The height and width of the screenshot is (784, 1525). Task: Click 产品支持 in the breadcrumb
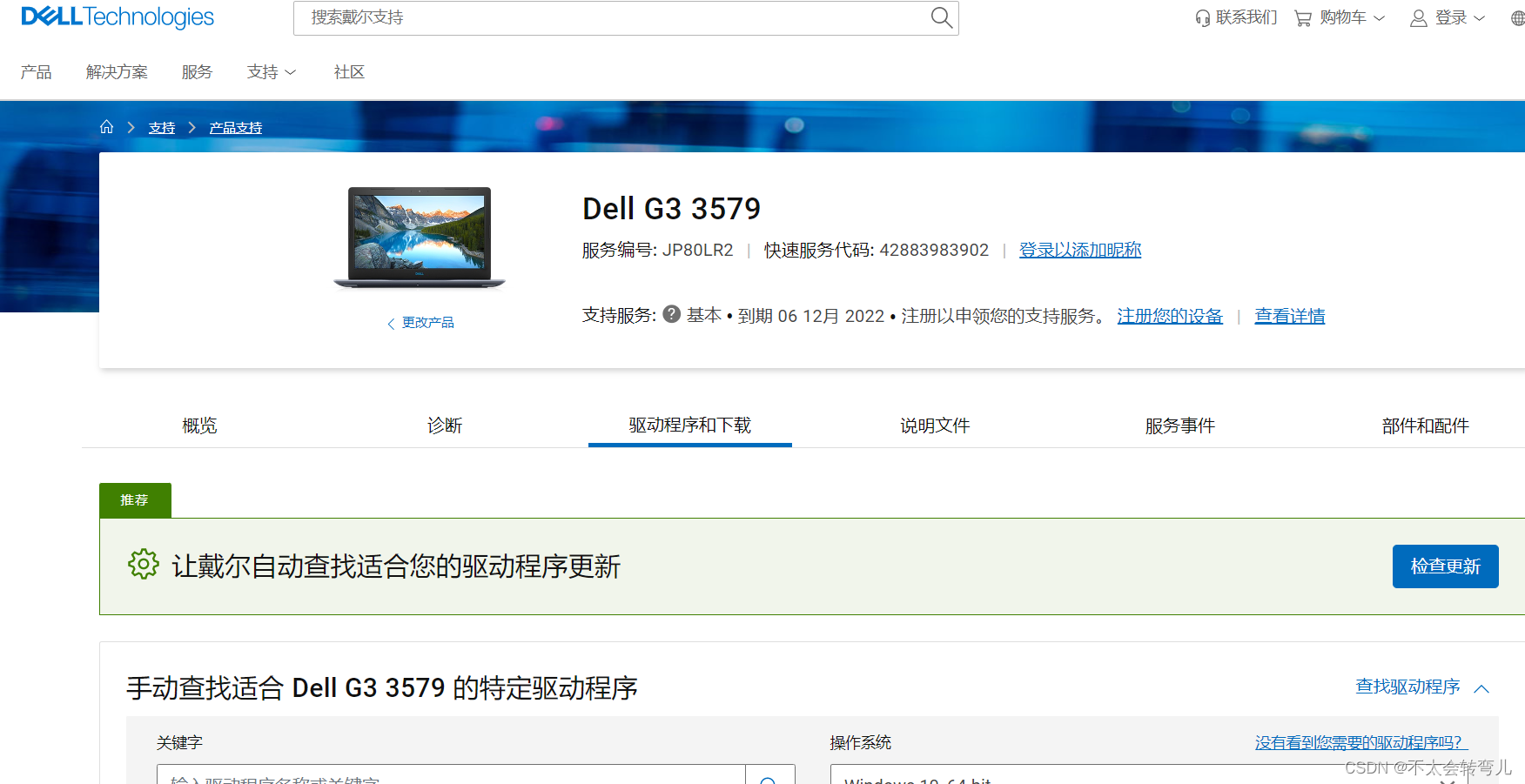click(236, 128)
